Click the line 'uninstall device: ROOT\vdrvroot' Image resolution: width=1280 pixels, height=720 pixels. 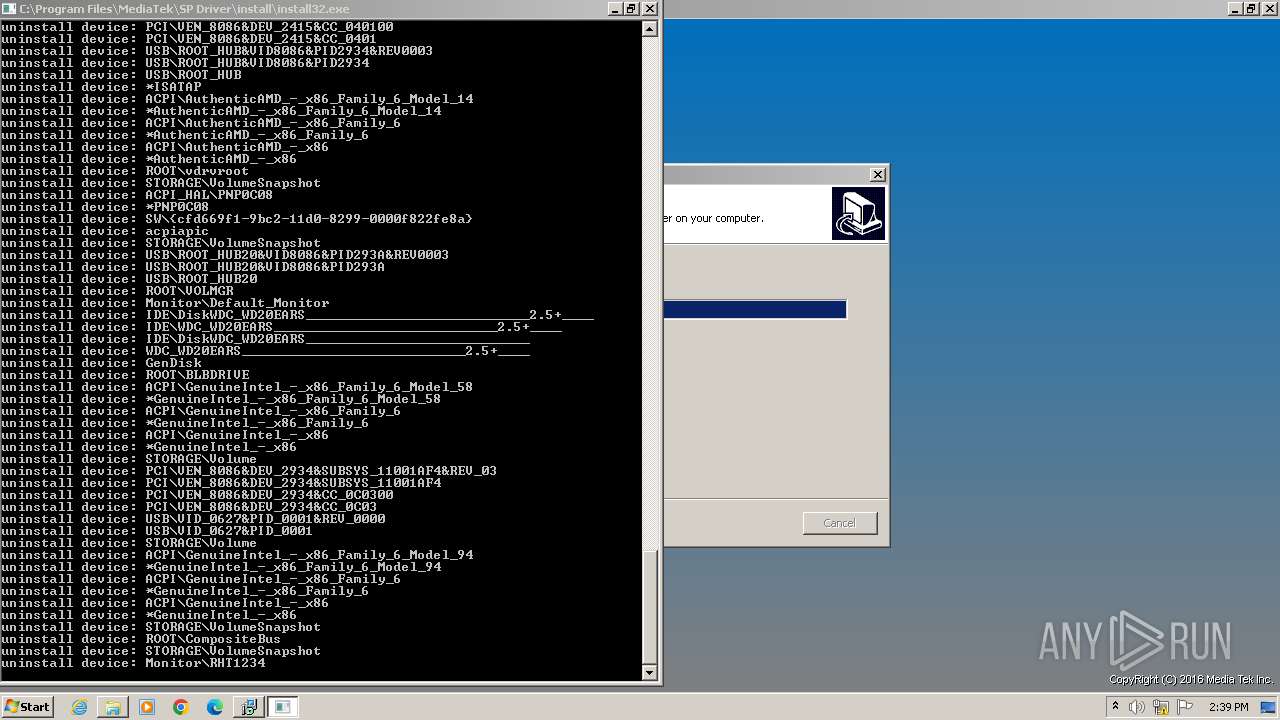pyautogui.click(x=125, y=171)
